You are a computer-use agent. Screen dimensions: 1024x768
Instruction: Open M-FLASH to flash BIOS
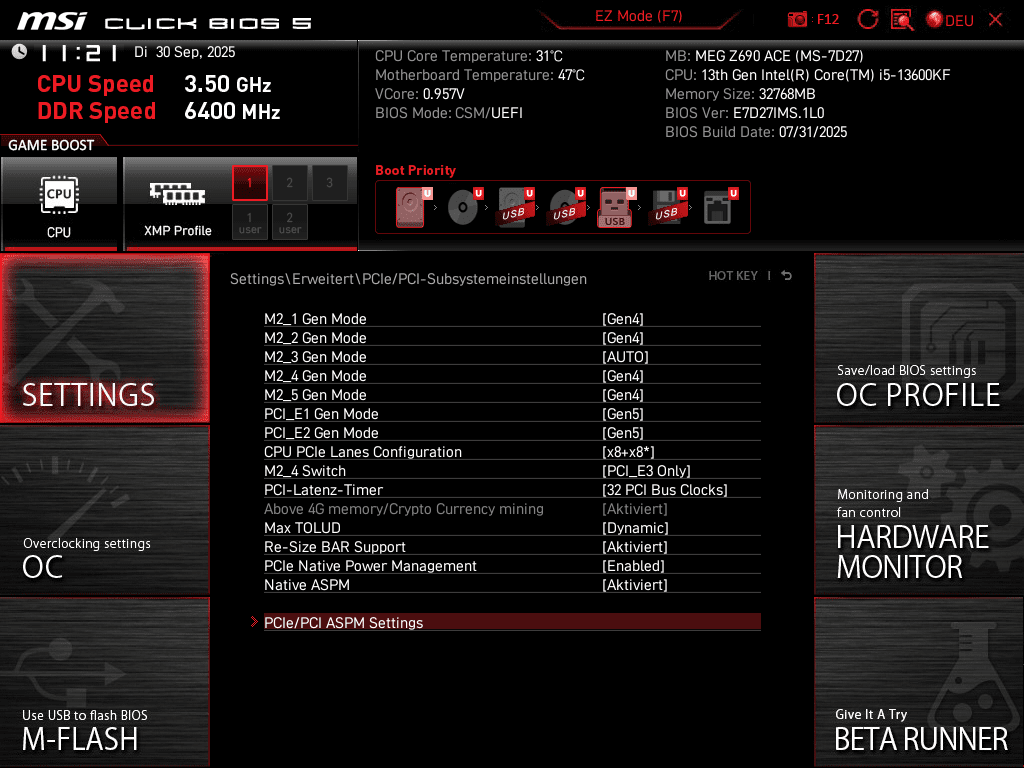[104, 682]
